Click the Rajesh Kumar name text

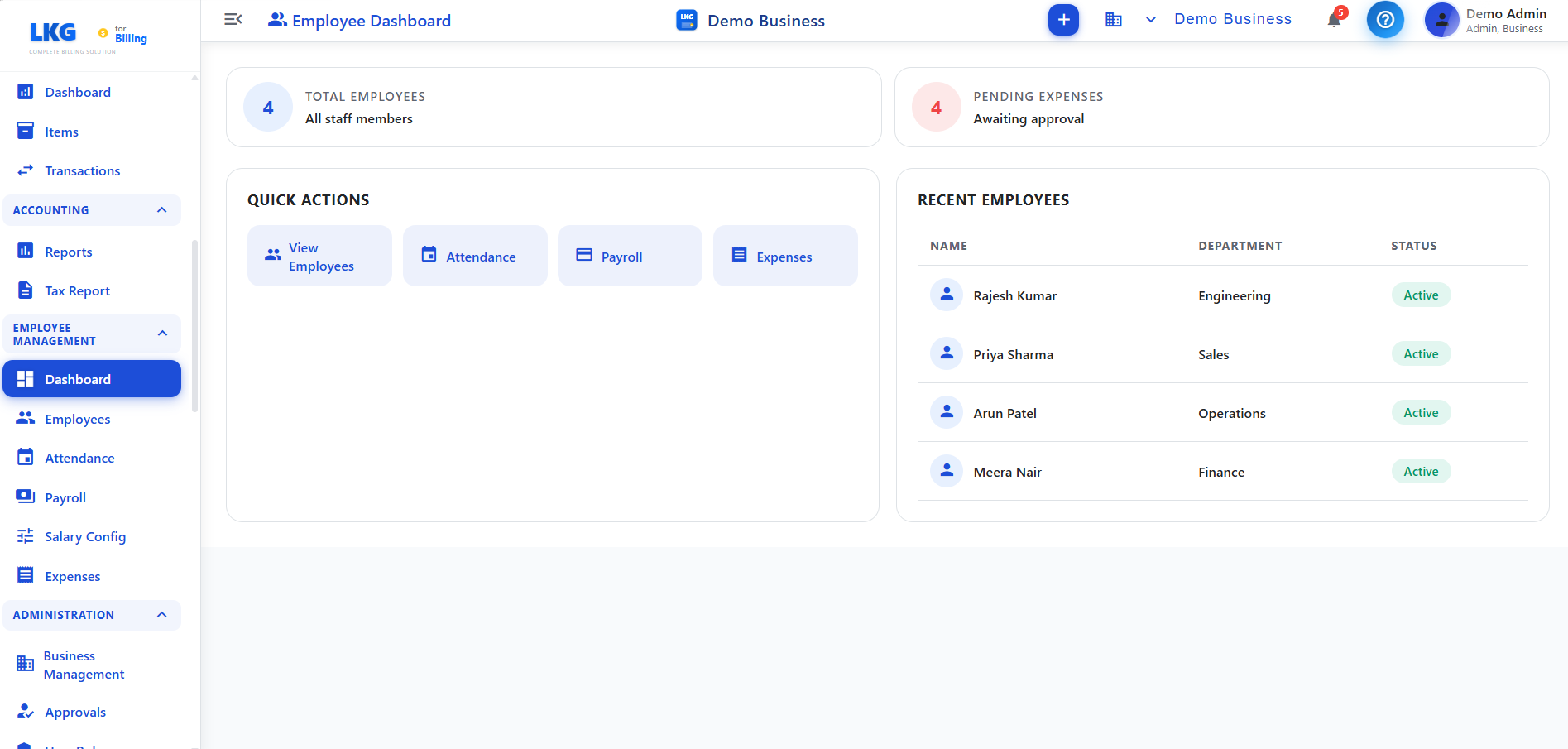1014,295
